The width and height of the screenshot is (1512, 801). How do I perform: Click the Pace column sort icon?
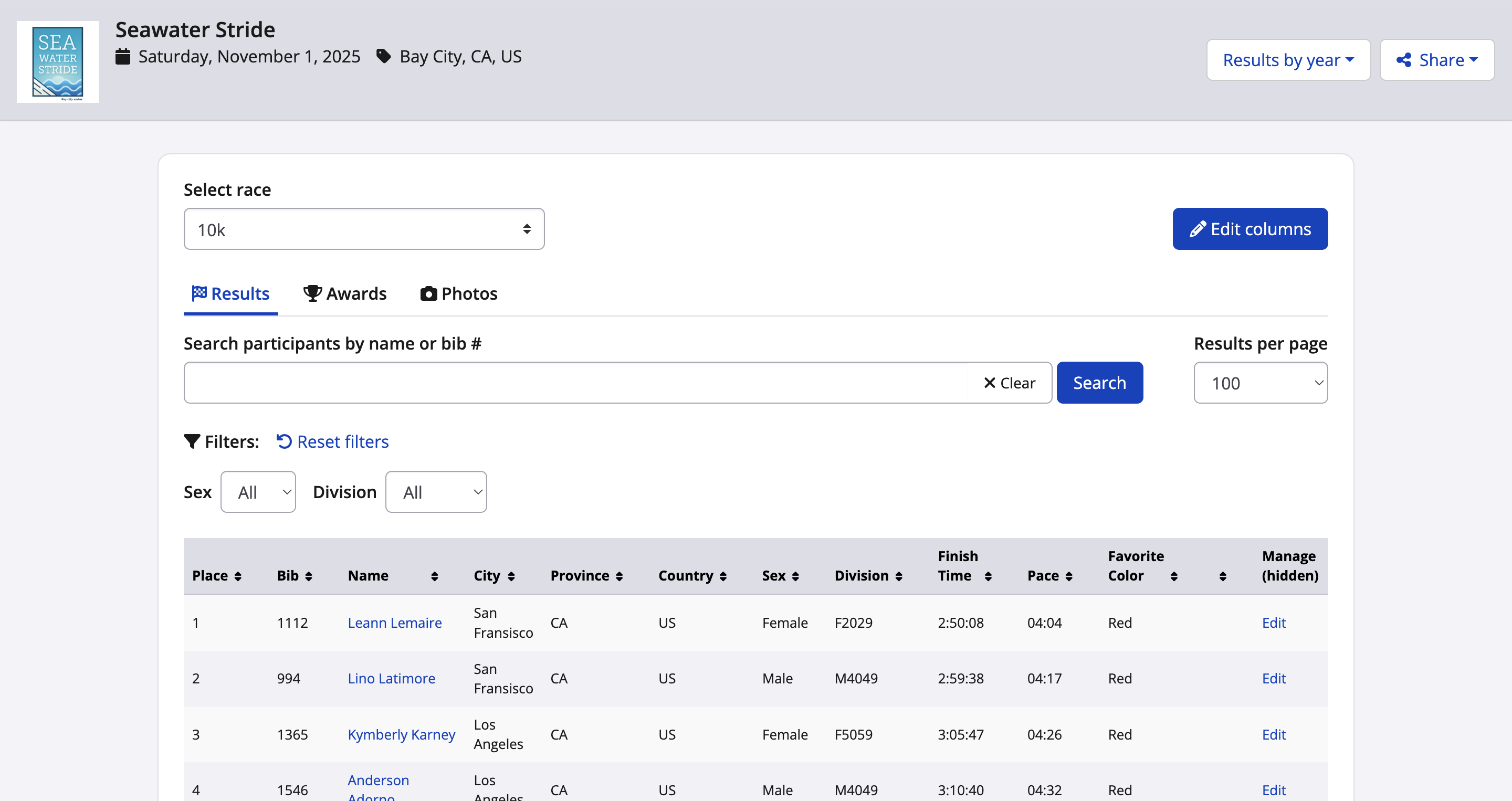1069,576
